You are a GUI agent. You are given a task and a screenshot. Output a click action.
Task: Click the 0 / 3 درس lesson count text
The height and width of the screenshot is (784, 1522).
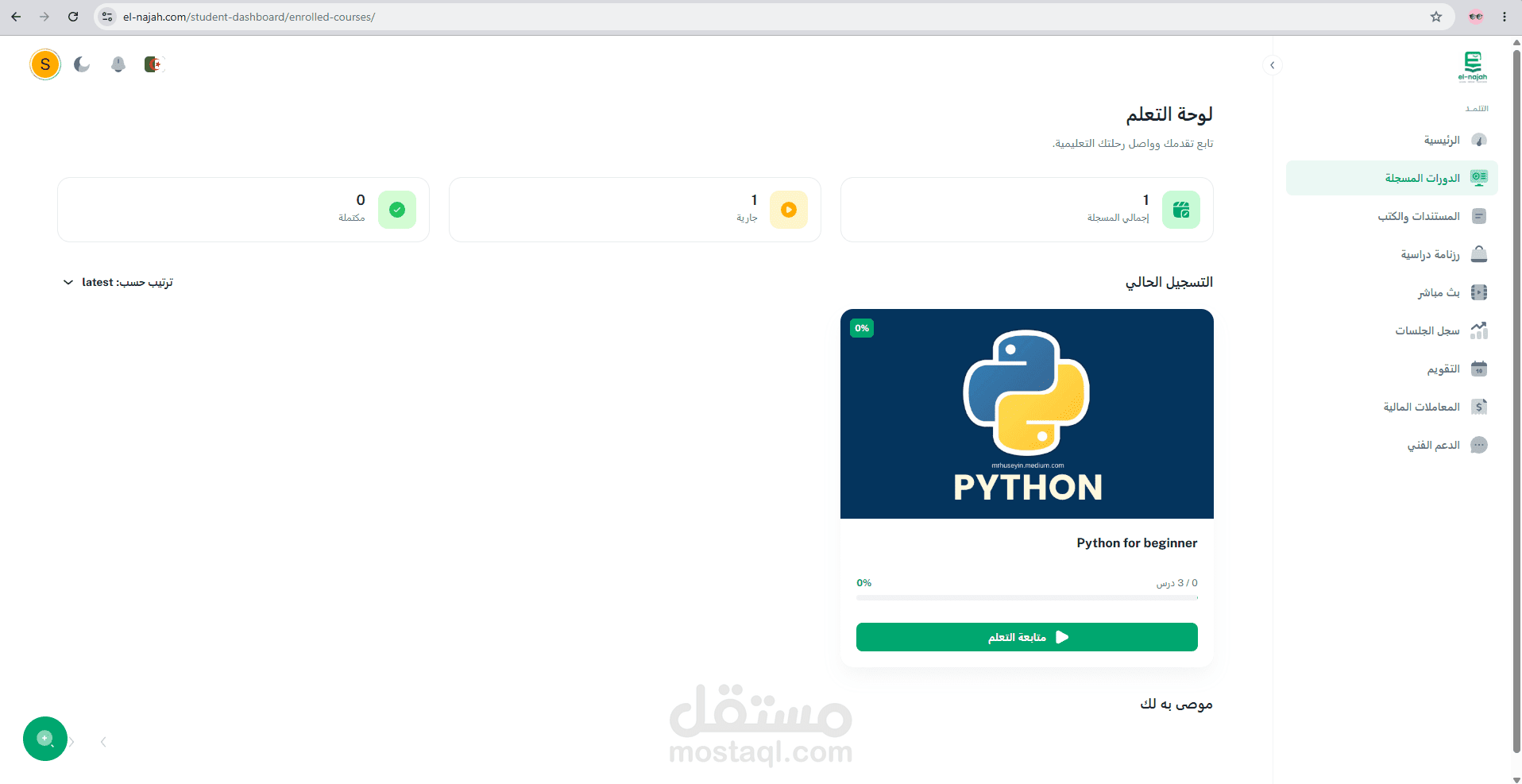pyautogui.click(x=1177, y=583)
